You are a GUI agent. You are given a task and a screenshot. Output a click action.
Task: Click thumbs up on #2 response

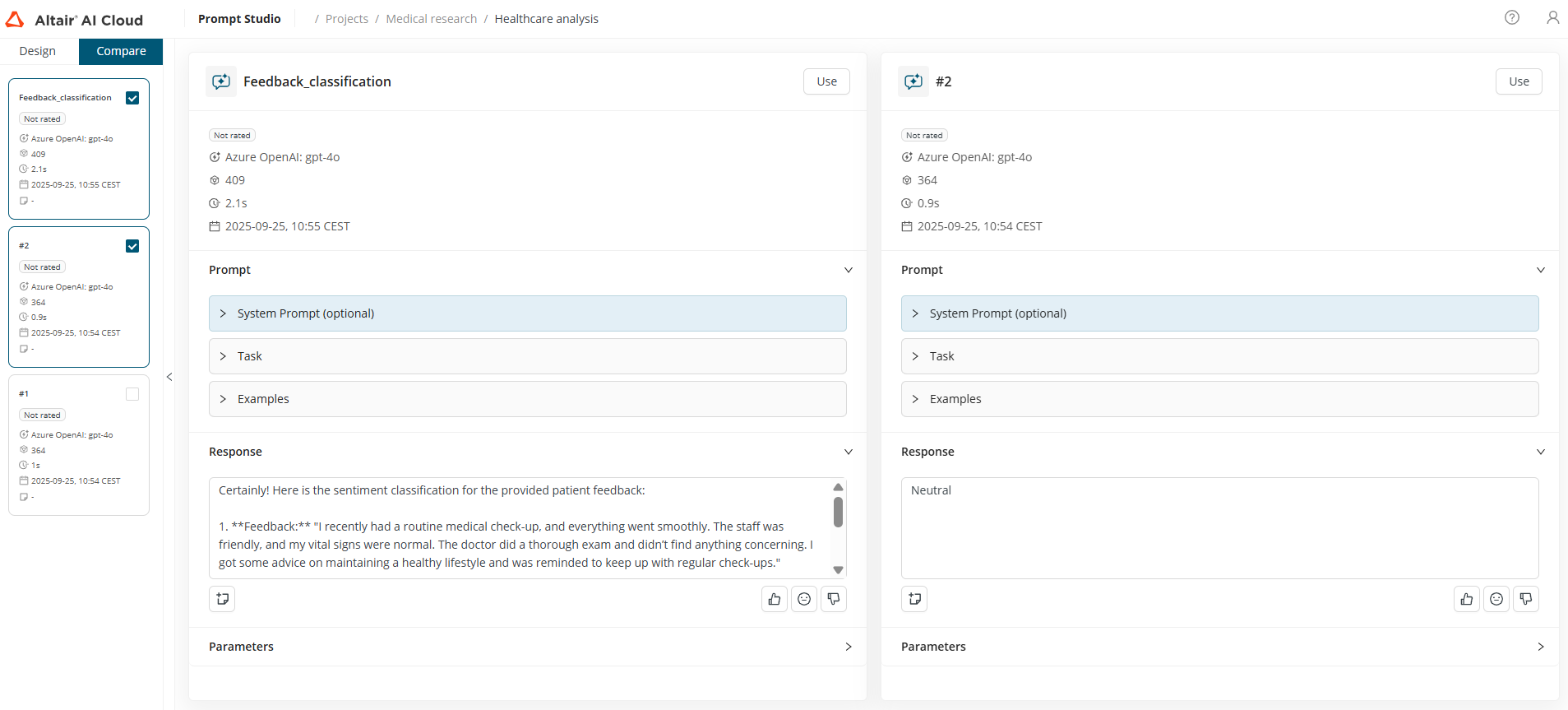[x=1466, y=599]
